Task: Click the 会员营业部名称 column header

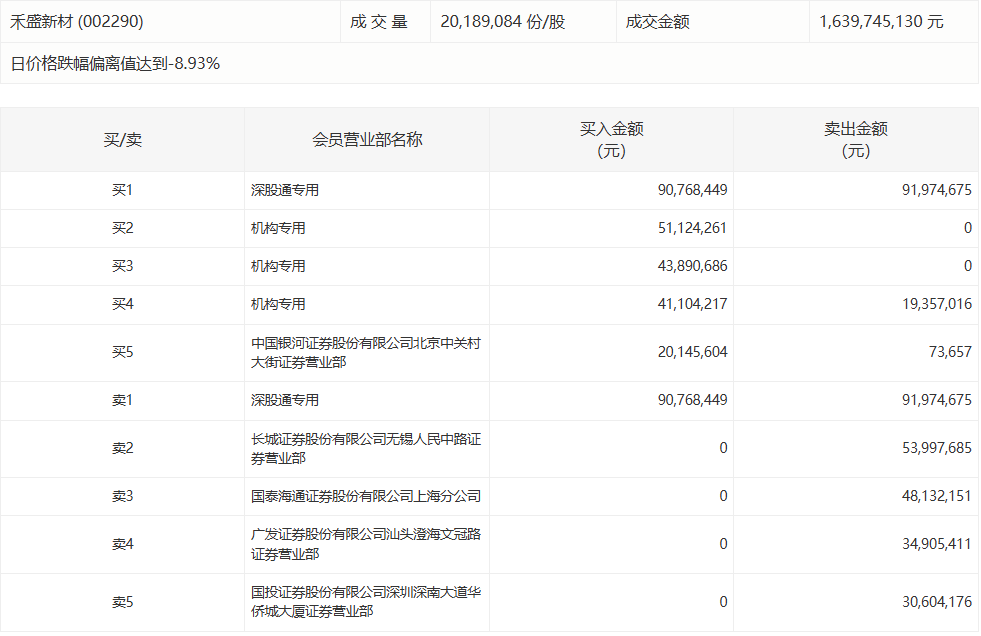Action: pos(367,140)
